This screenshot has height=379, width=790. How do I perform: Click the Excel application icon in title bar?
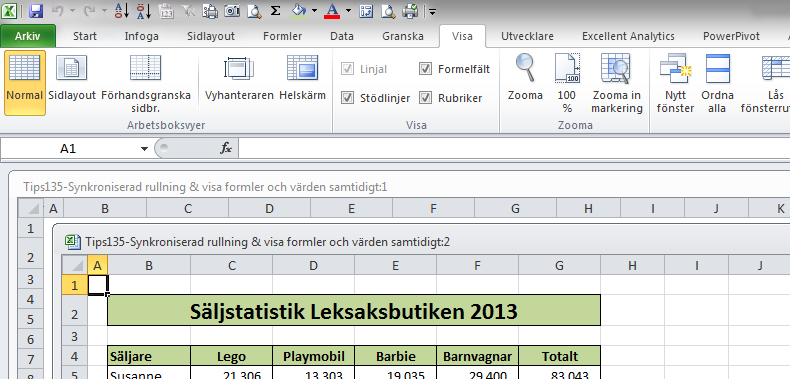click(x=10, y=10)
